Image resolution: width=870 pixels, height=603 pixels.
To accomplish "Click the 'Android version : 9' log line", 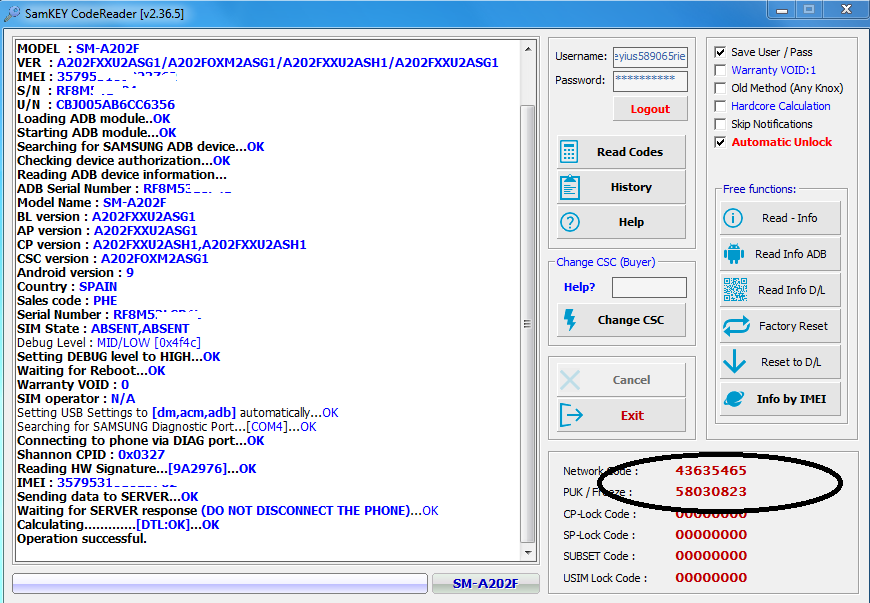I will click(75, 273).
